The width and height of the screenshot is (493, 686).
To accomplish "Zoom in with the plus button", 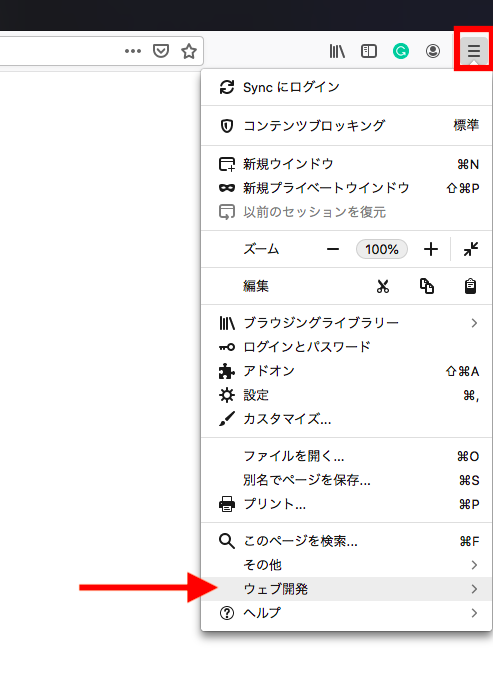I will [431, 249].
